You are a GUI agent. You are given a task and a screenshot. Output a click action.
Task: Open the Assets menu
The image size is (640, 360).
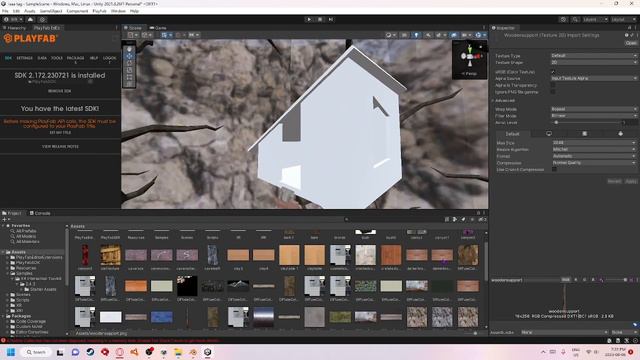[x=30, y=11]
